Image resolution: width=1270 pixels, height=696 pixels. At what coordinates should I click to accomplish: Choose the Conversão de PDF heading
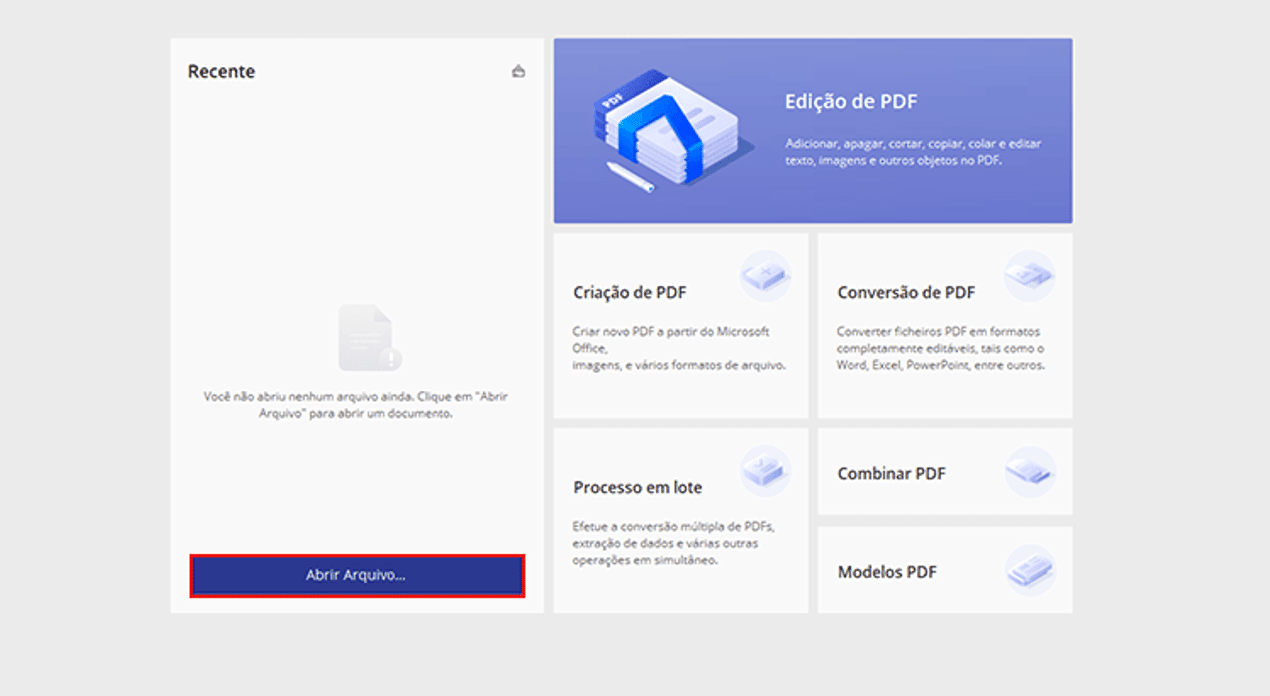(906, 293)
